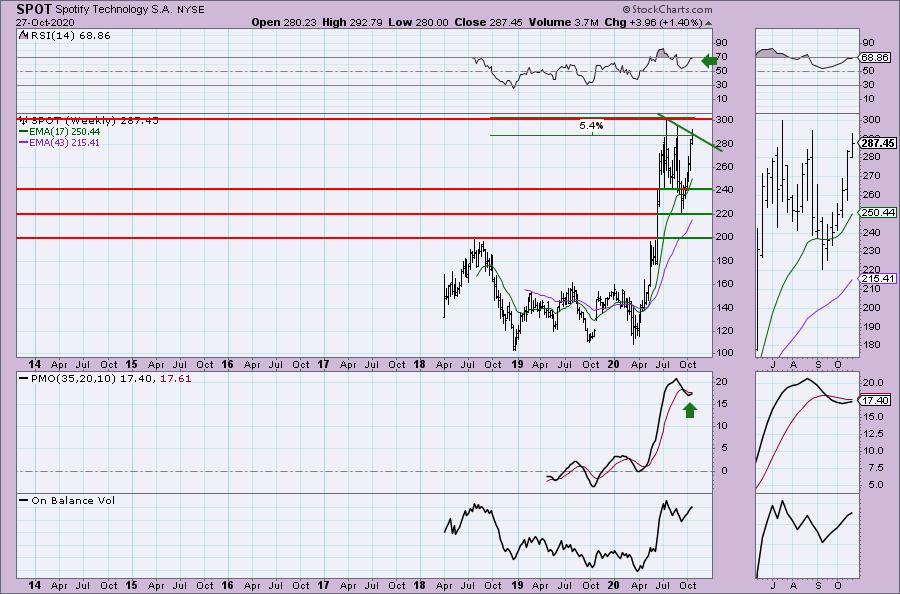The image size is (900, 594).
Task: Click the up-triangle icon after the Chg value
Action: point(708,24)
